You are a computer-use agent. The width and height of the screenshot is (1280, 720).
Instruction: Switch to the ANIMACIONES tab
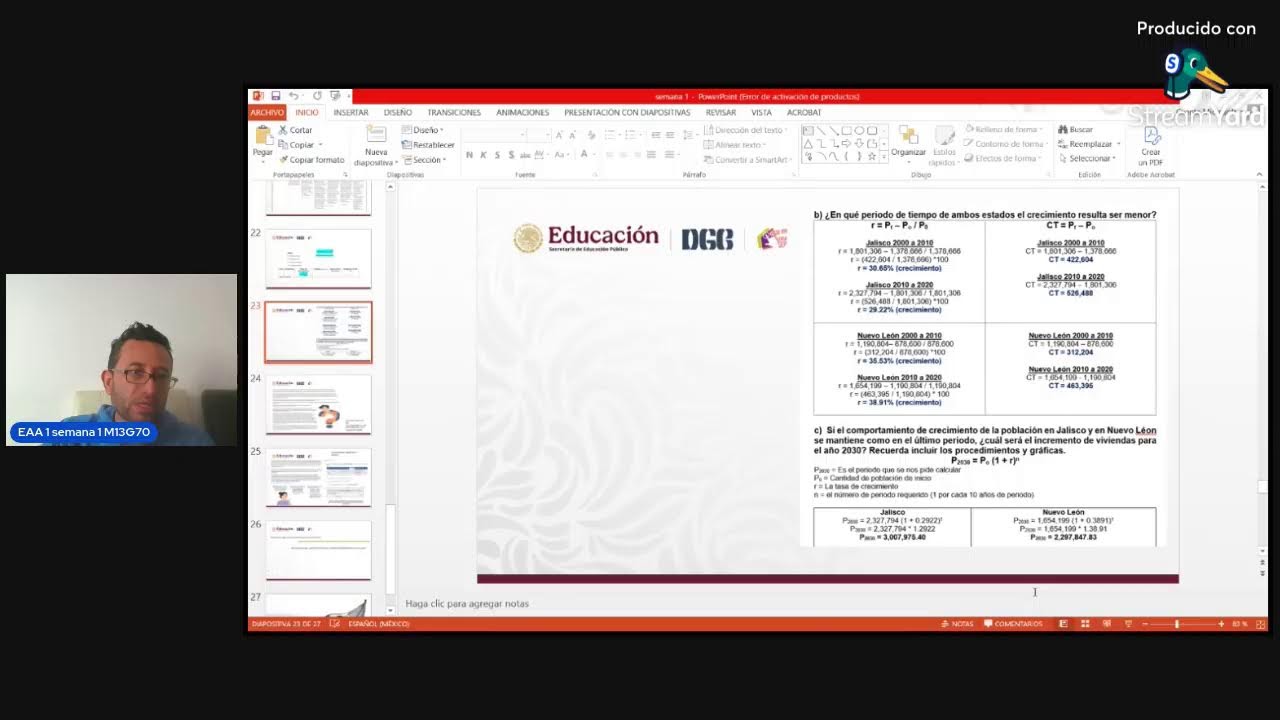(x=523, y=112)
